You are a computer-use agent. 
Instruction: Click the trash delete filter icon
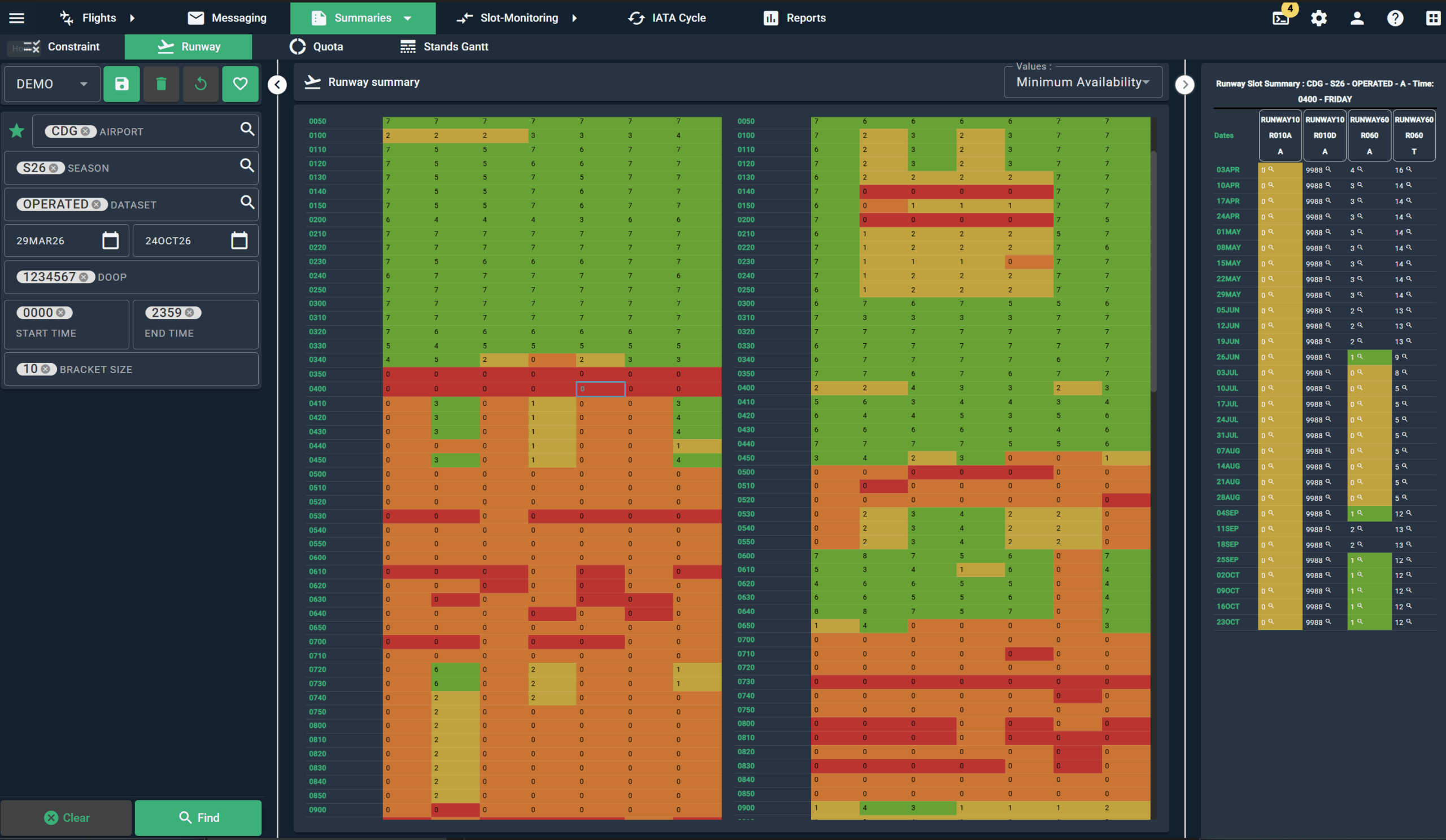point(160,84)
